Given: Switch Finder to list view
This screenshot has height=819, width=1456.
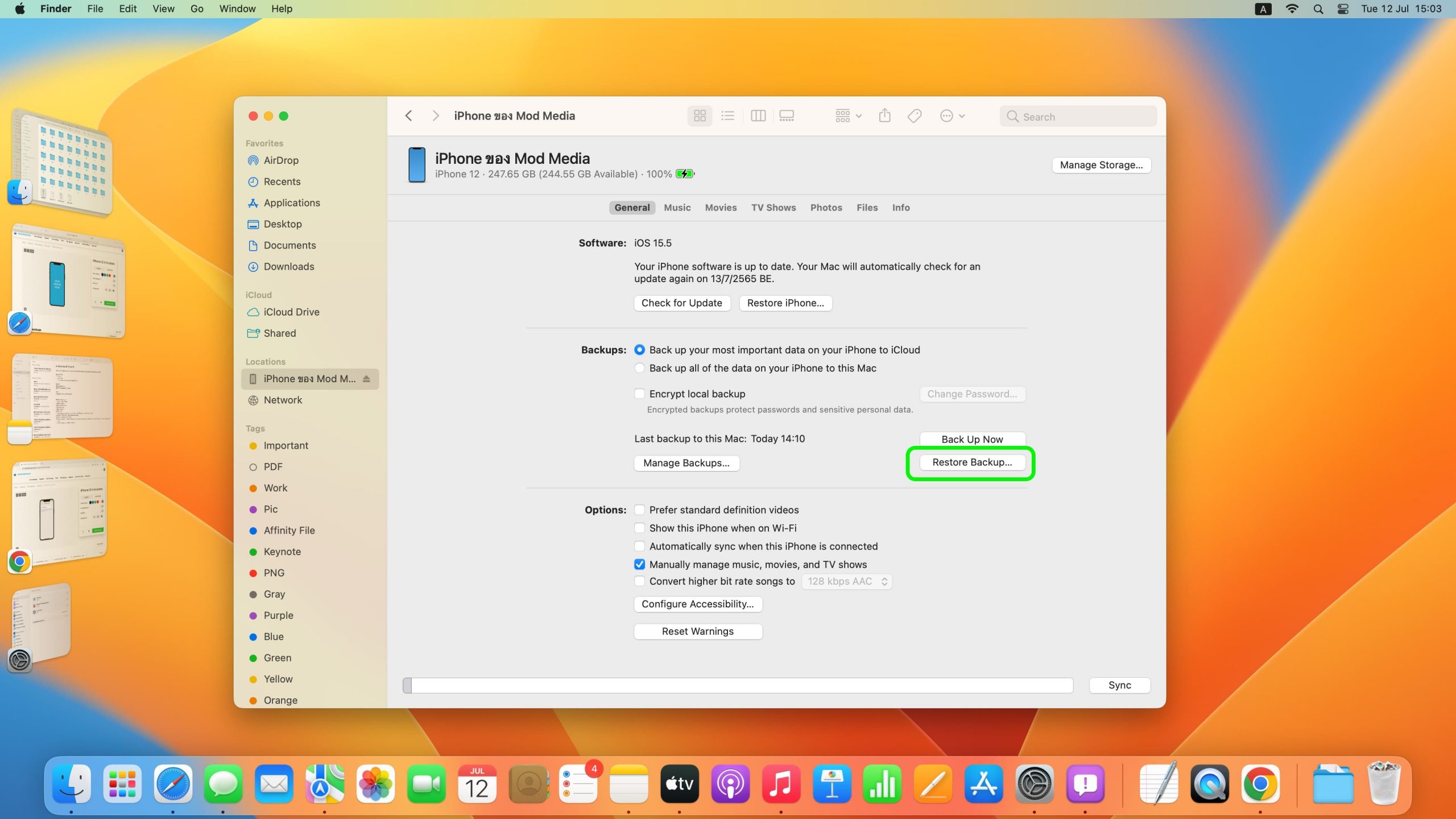Looking at the screenshot, I should 728,116.
